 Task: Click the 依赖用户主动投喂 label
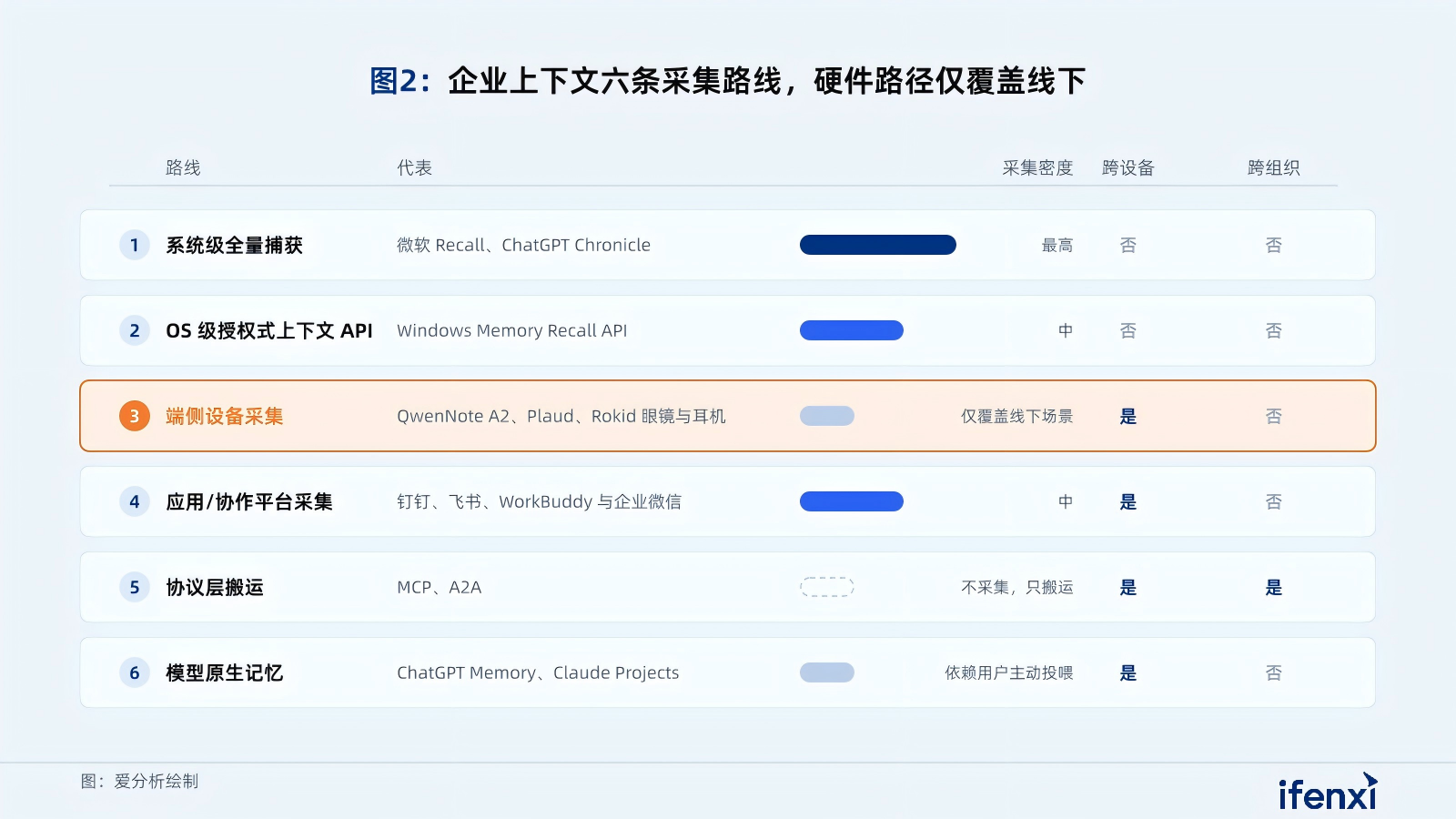pyautogui.click(x=1009, y=672)
